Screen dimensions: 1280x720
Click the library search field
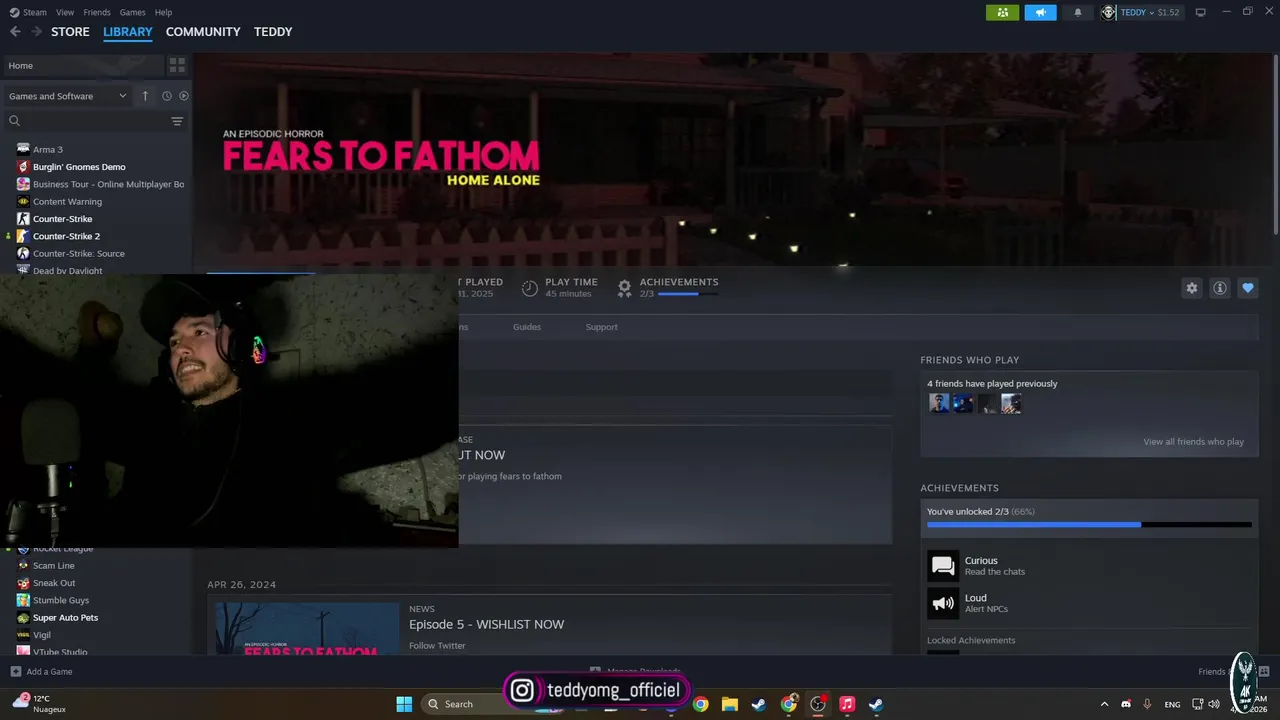tap(87, 121)
